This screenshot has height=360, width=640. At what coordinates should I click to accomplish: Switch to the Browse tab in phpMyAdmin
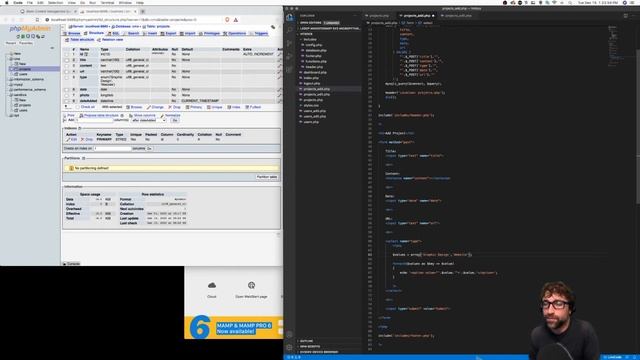coord(72,33)
